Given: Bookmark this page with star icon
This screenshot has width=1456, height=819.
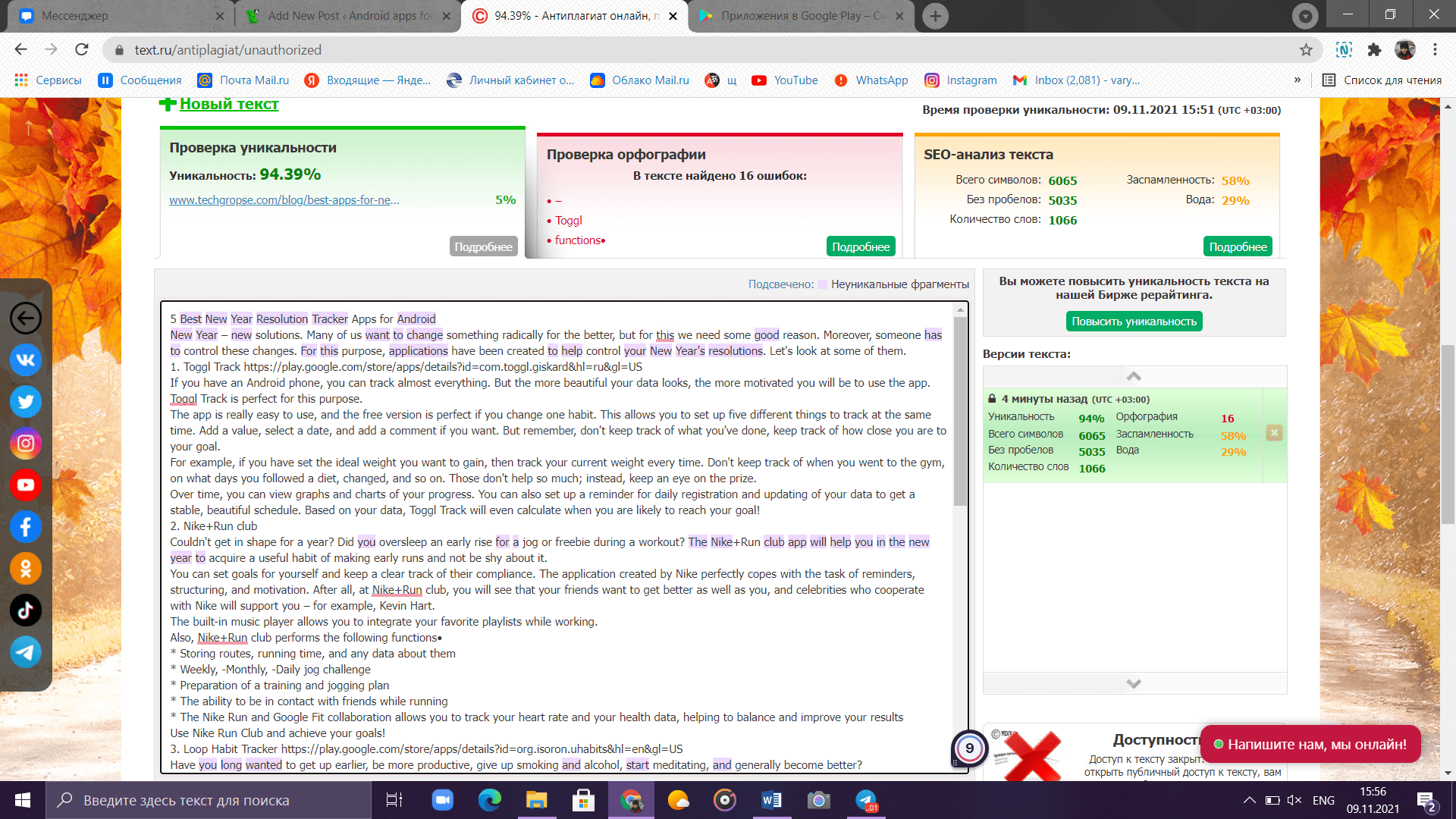Looking at the screenshot, I should [x=1306, y=49].
